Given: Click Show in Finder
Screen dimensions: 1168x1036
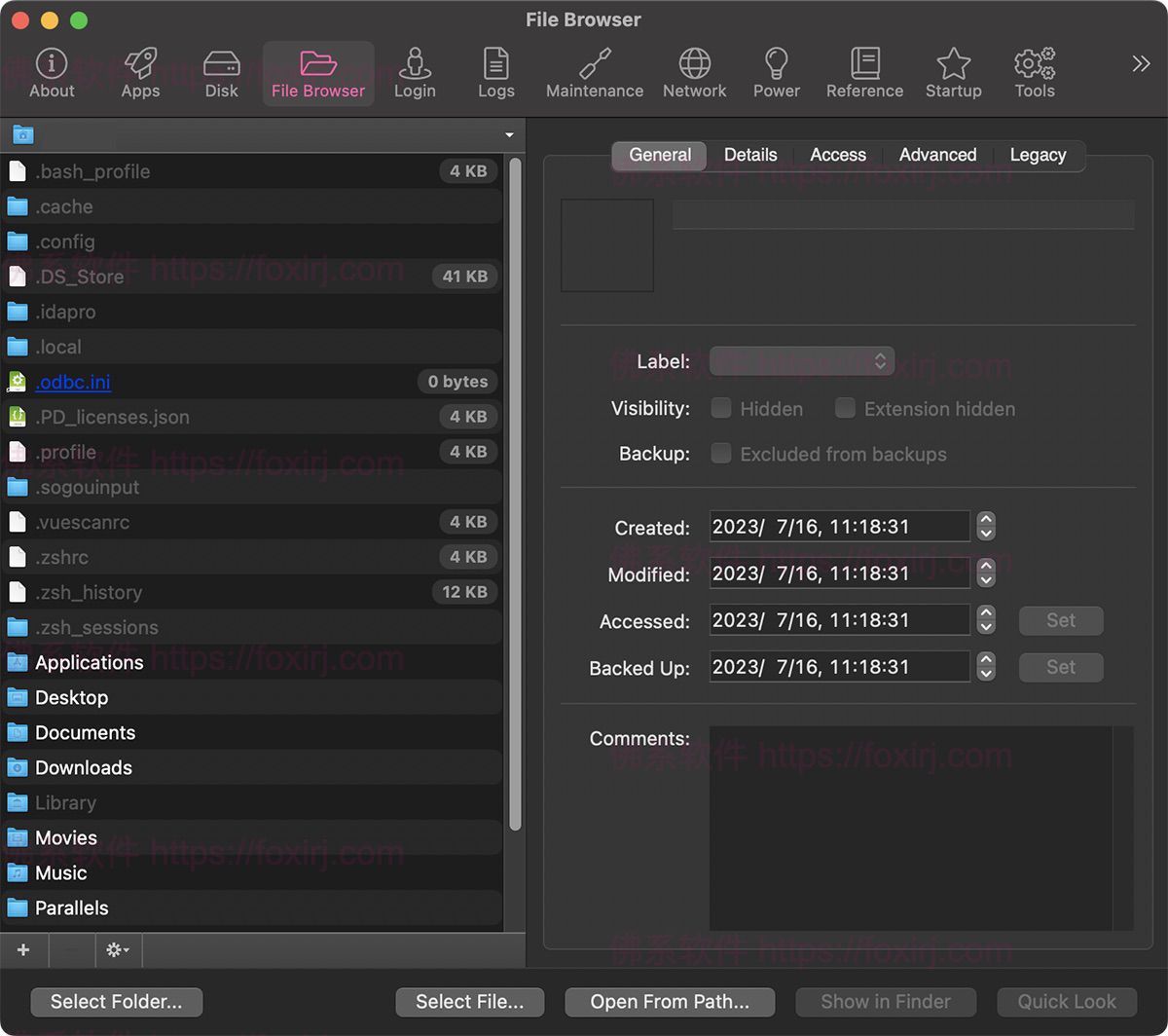Looking at the screenshot, I should click(x=885, y=1001).
